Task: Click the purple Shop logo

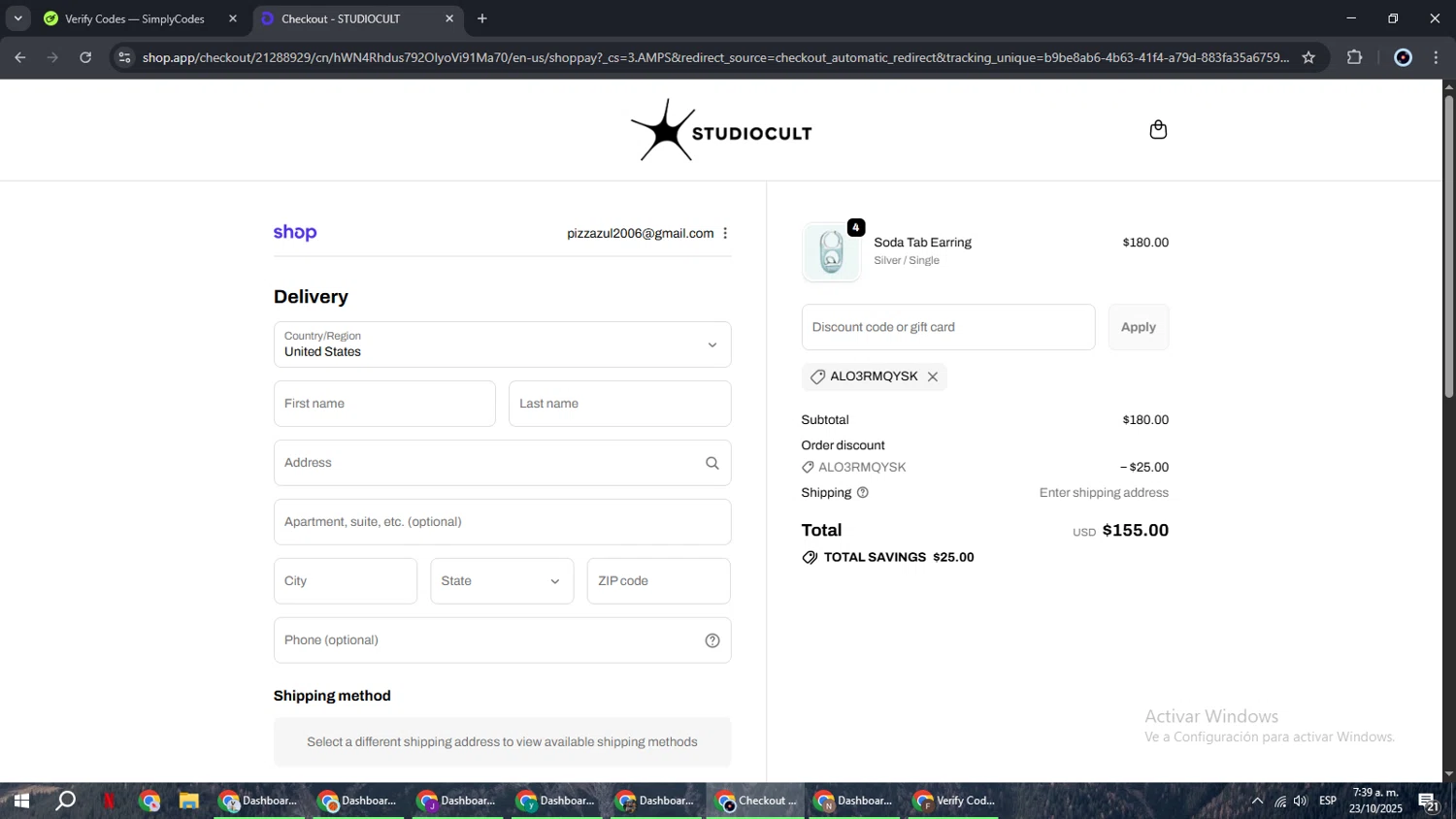Action: 295,233
